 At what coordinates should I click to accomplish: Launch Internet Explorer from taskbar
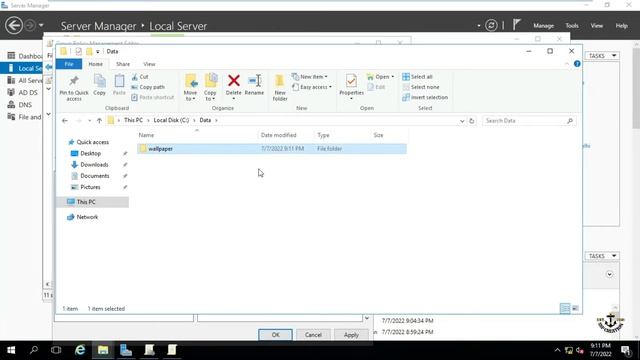[x=80, y=350]
